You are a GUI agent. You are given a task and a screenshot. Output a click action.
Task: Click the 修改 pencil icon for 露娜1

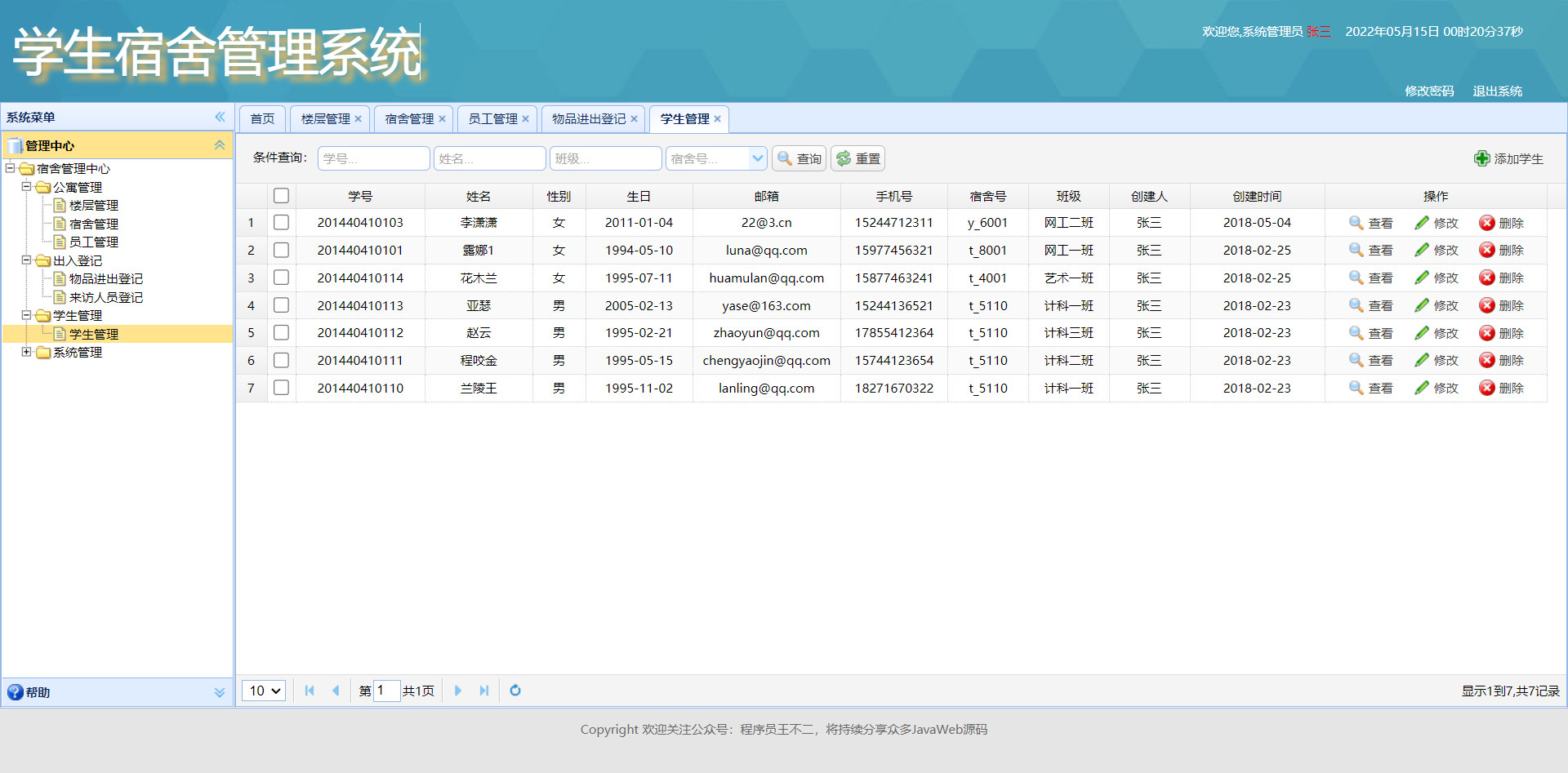click(1419, 250)
